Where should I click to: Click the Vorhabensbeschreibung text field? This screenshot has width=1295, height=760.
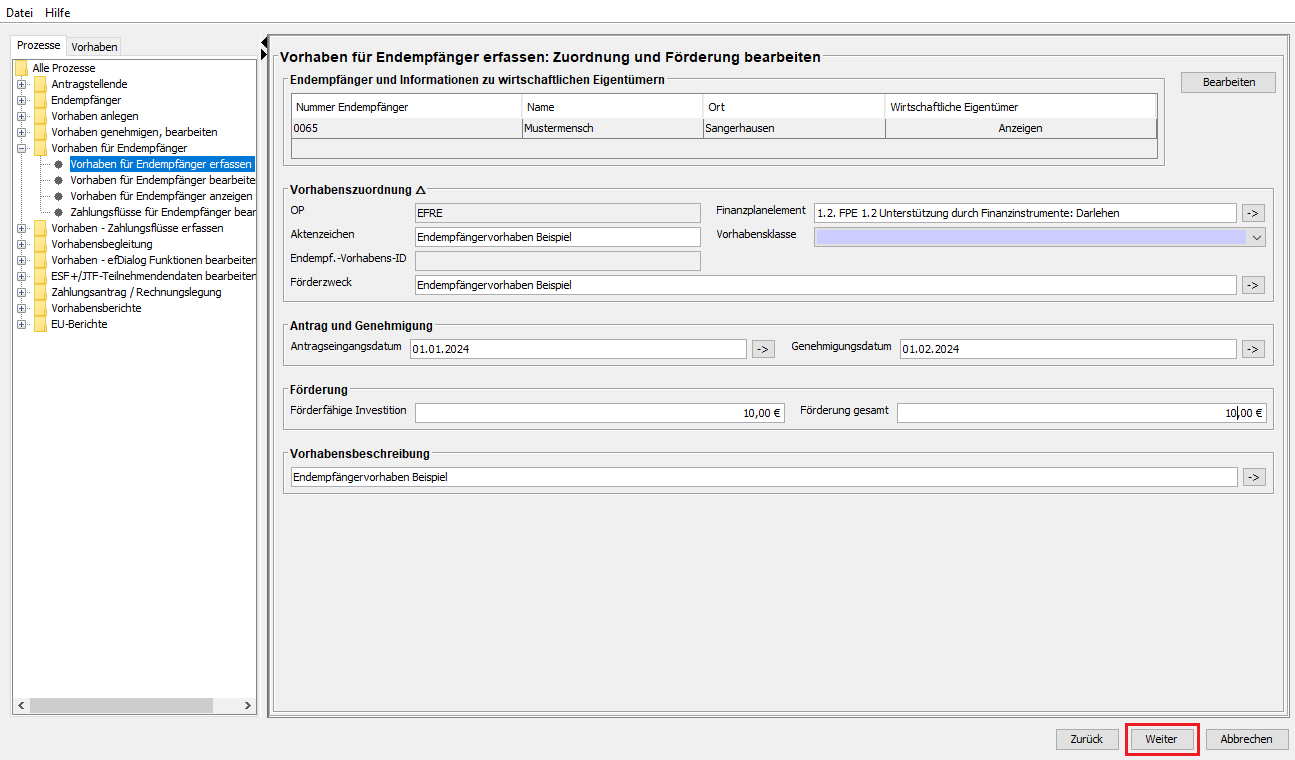click(764, 477)
